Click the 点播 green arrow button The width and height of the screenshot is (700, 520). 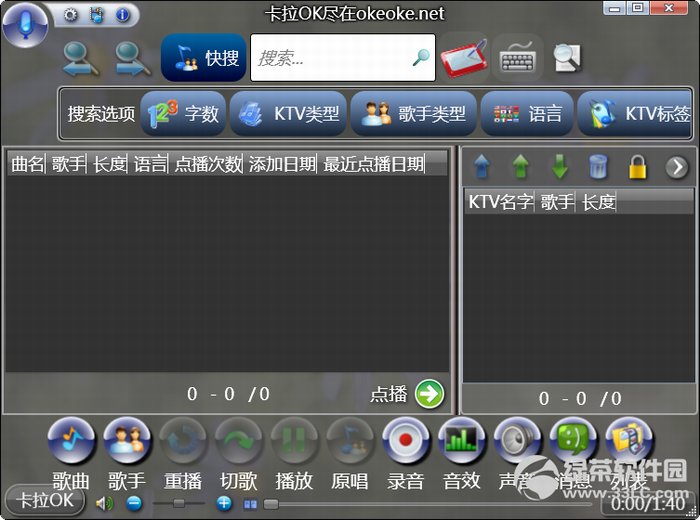point(429,394)
